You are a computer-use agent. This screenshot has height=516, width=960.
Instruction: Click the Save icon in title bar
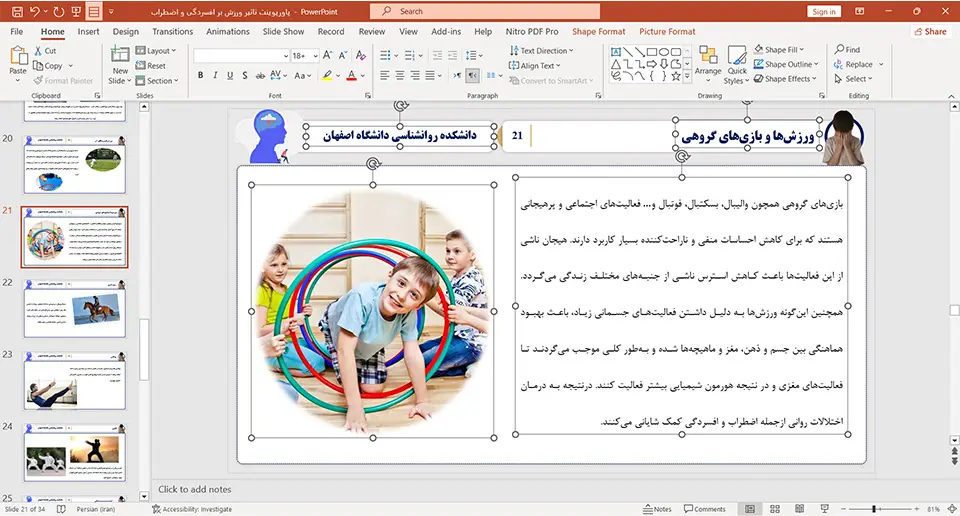17,12
